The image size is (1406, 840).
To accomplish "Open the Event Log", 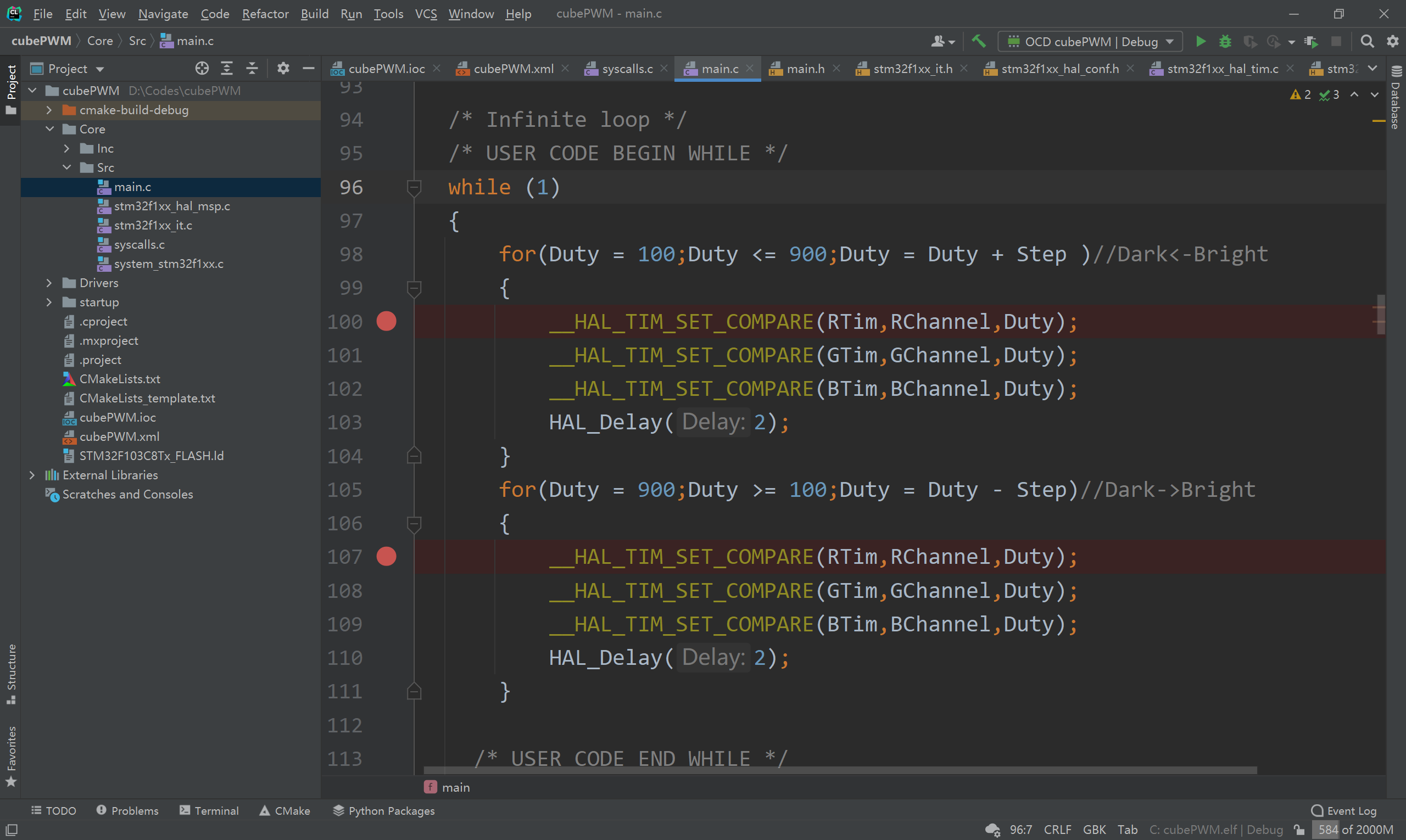I will [1344, 810].
